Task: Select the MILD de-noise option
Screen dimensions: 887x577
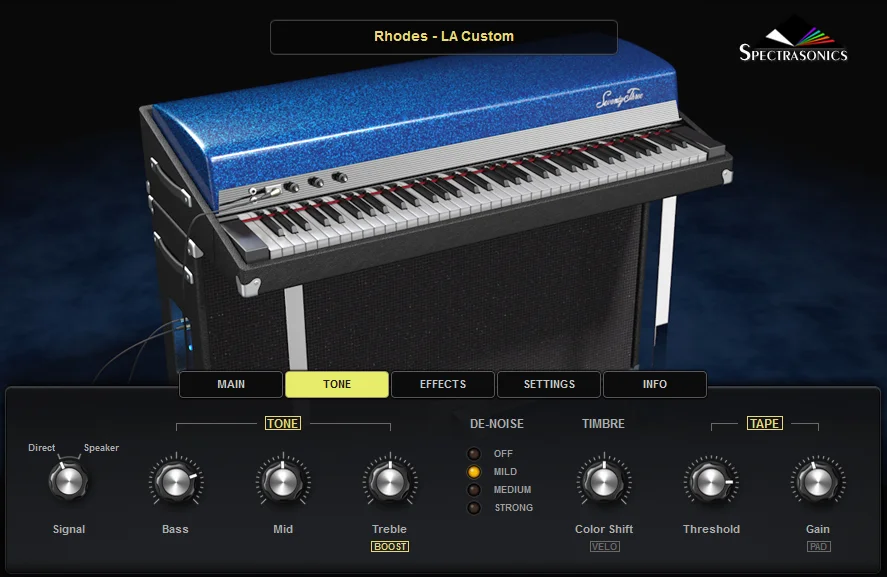Action: [474, 472]
